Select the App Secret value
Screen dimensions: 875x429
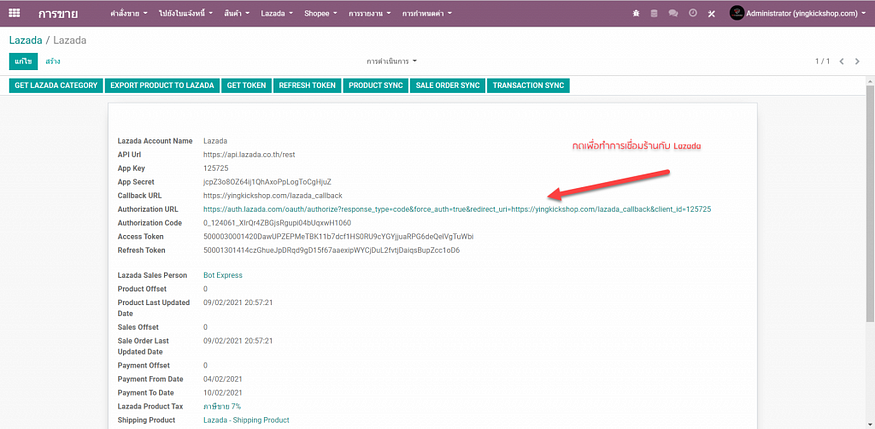[x=267, y=182]
